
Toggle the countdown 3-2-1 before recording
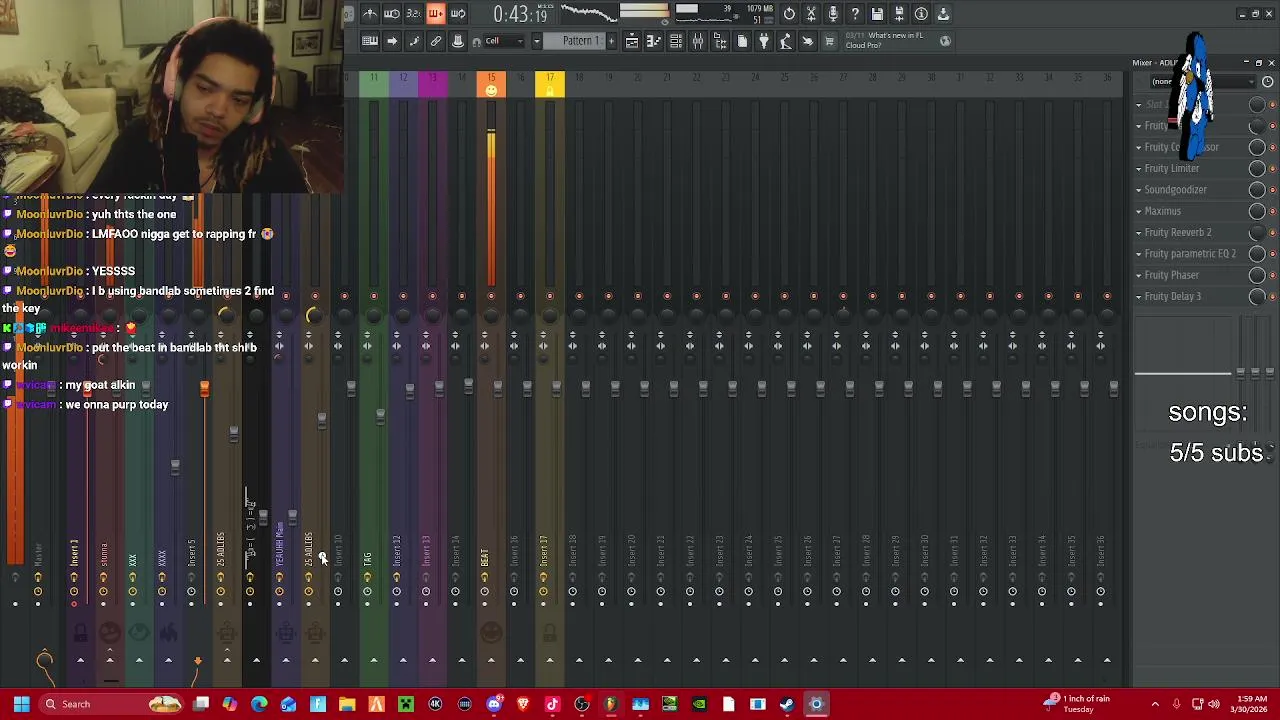[x=414, y=14]
